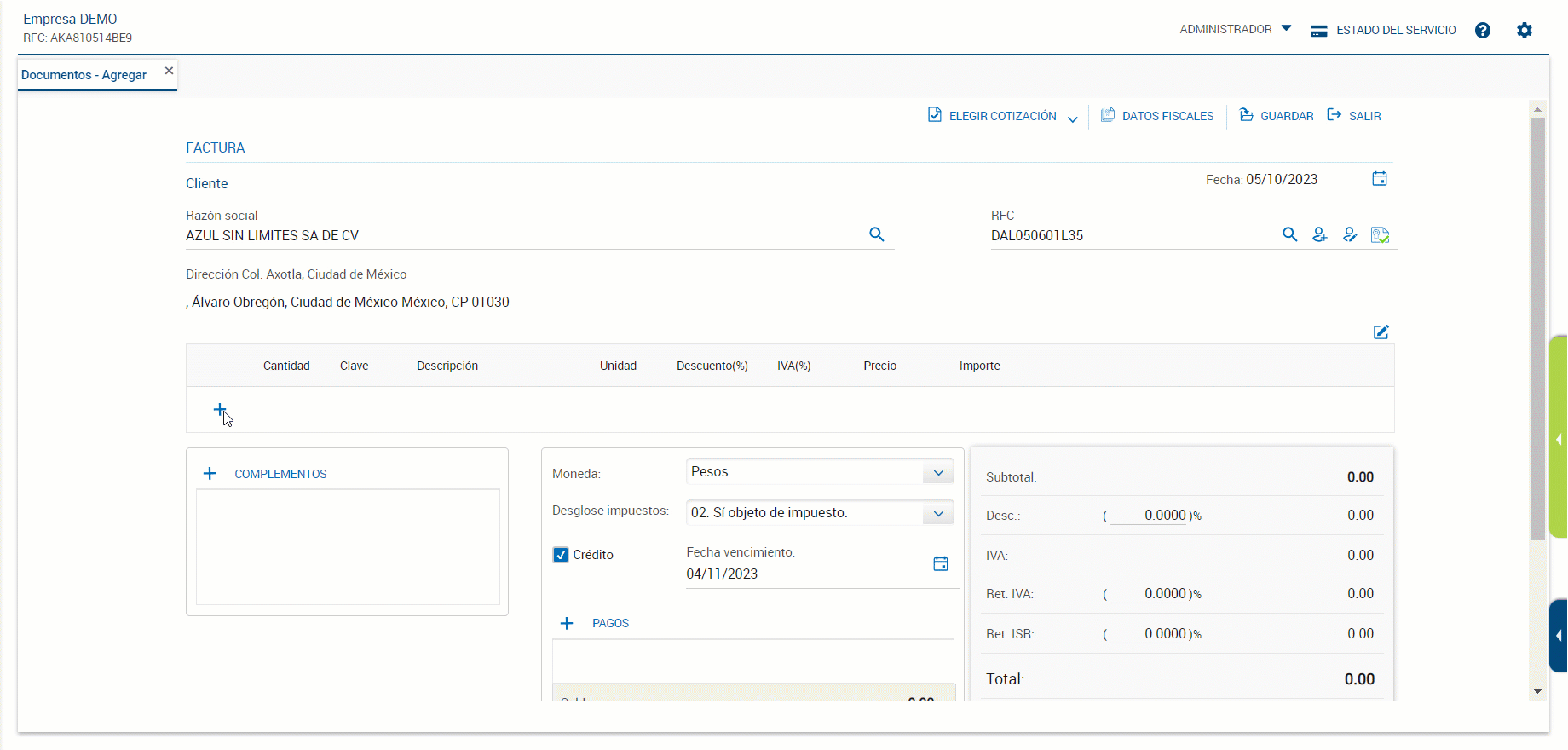1568x750 pixels.
Task: Select the Documentos - Agregar tab
Action: (x=84, y=75)
